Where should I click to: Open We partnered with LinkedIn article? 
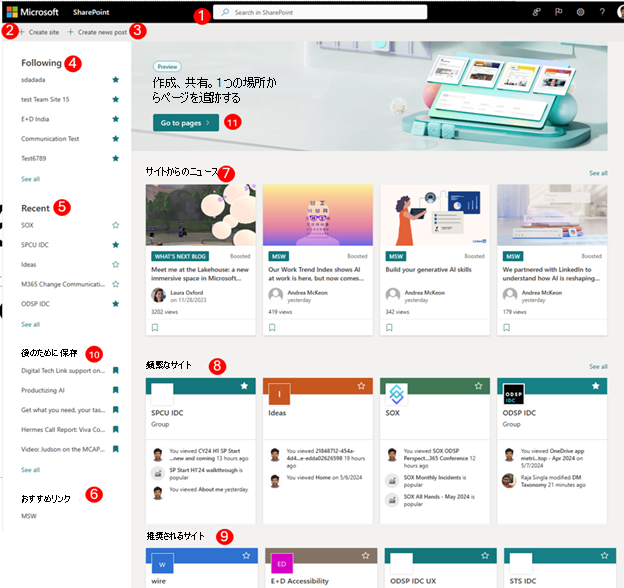pos(551,274)
